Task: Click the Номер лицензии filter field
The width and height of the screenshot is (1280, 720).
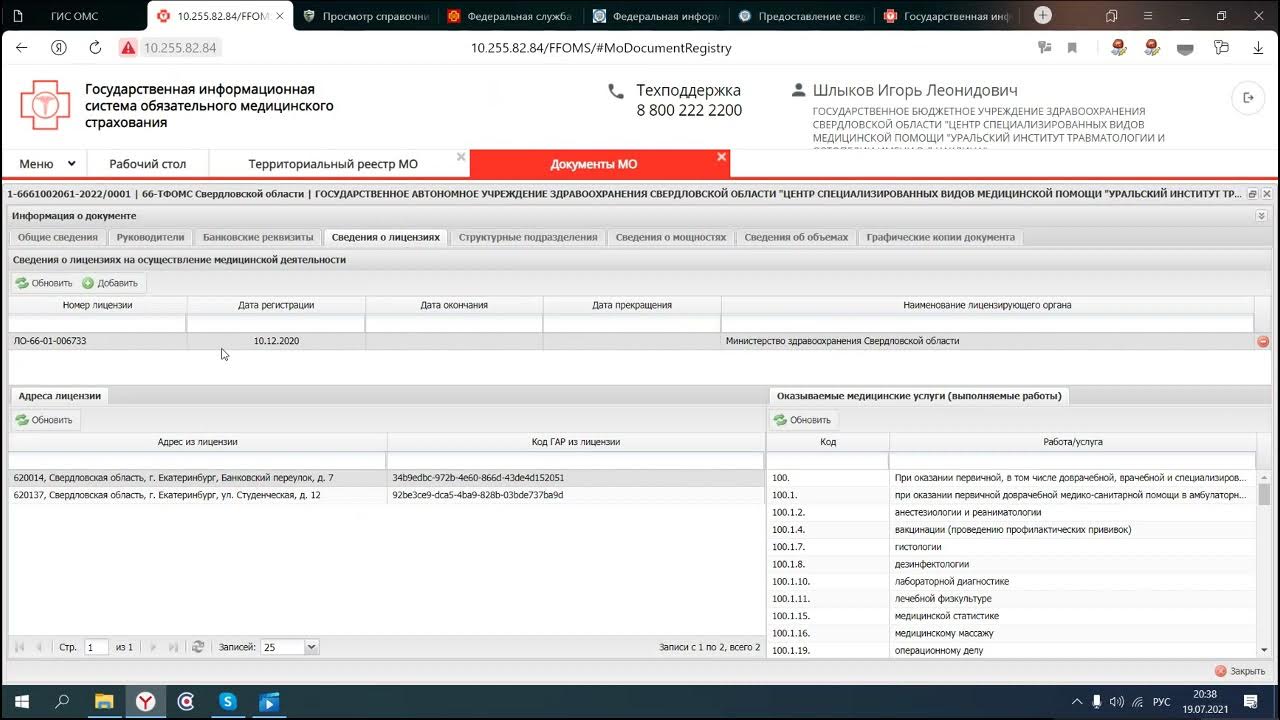Action: (97, 323)
